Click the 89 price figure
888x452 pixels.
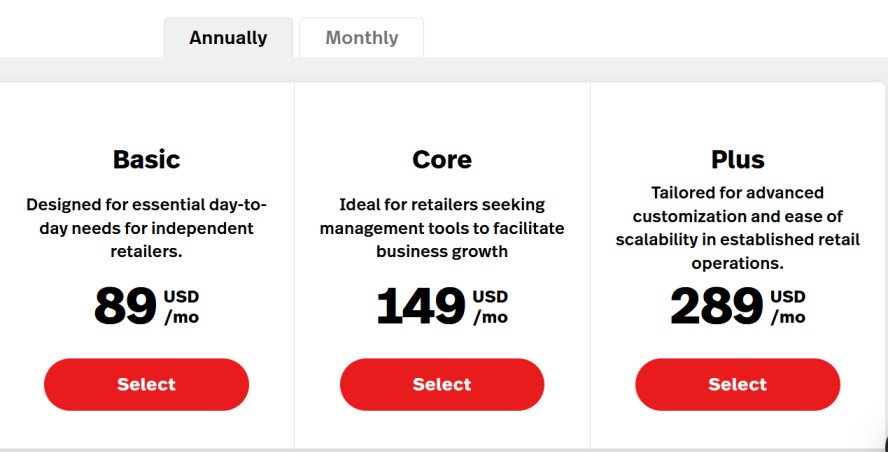125,307
